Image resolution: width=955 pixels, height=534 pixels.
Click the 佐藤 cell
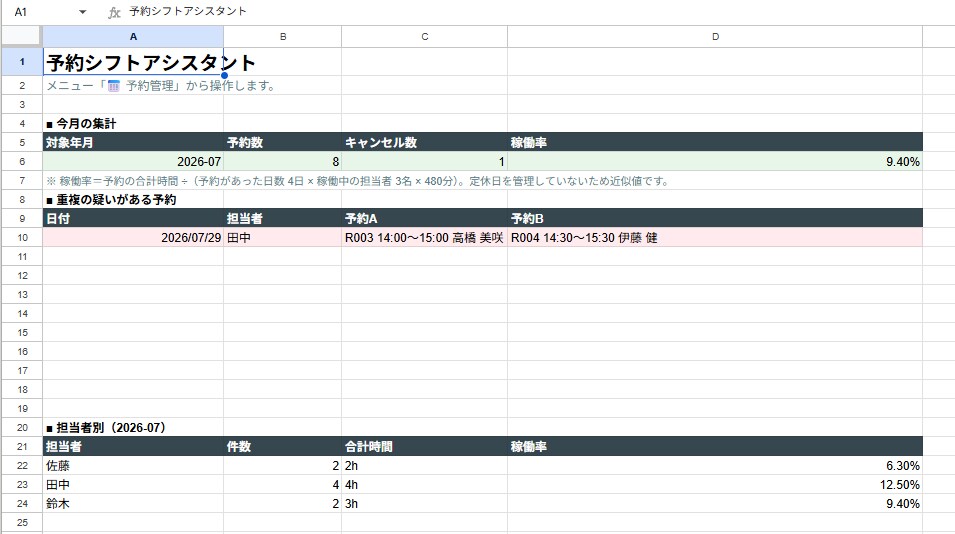pos(133,465)
